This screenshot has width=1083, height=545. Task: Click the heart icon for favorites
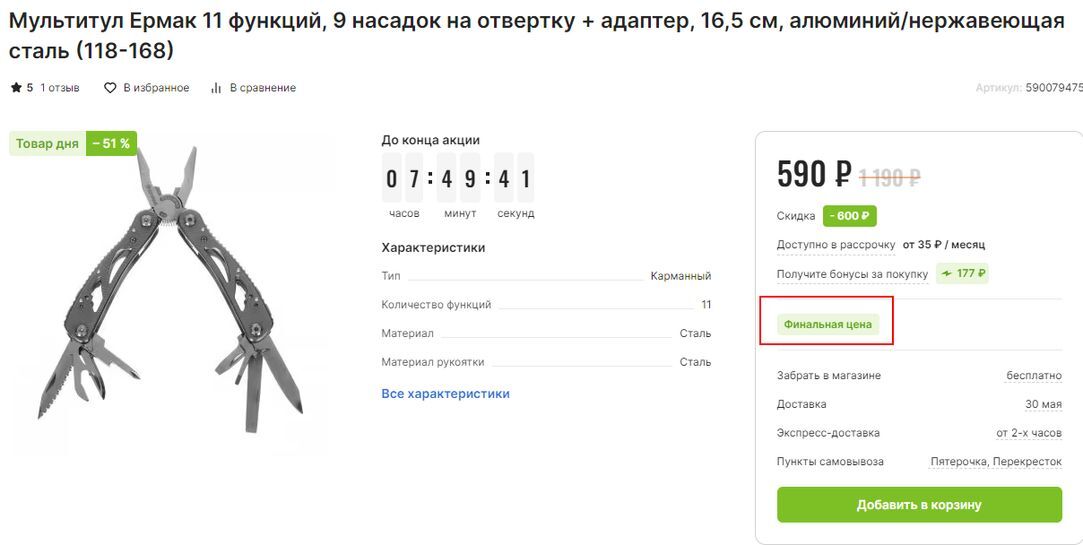coord(110,88)
